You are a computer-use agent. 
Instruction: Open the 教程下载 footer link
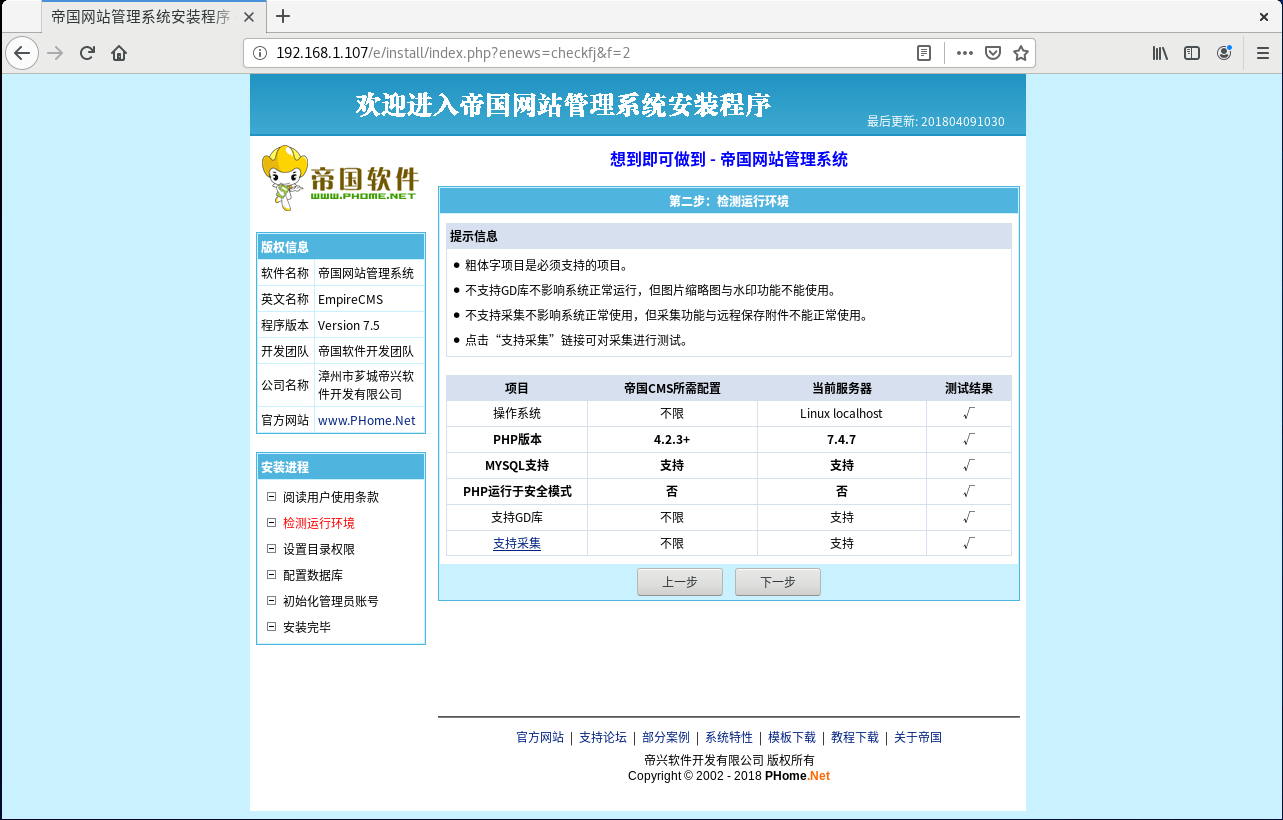point(855,737)
